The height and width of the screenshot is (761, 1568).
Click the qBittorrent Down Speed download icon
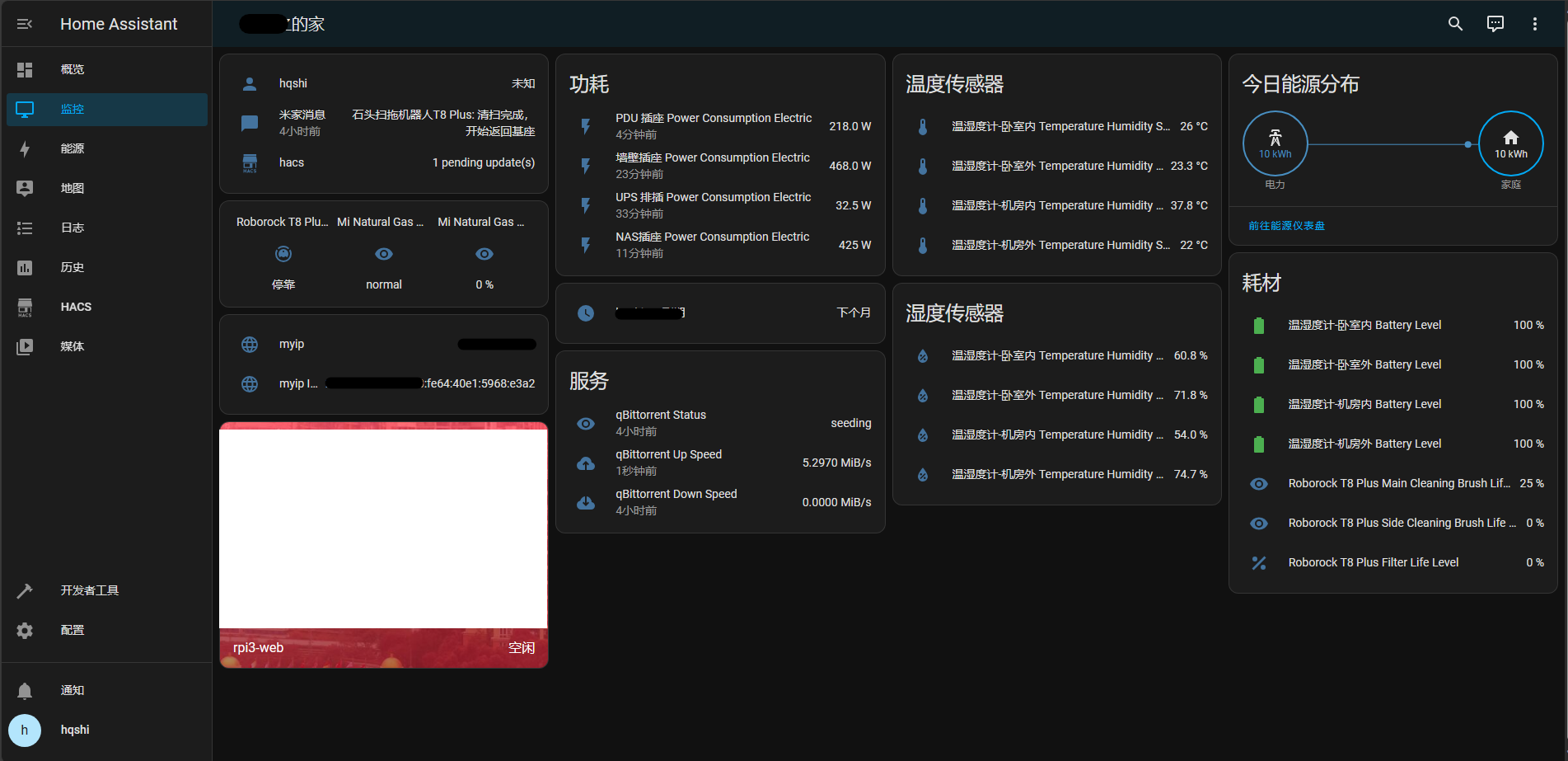[x=586, y=503]
